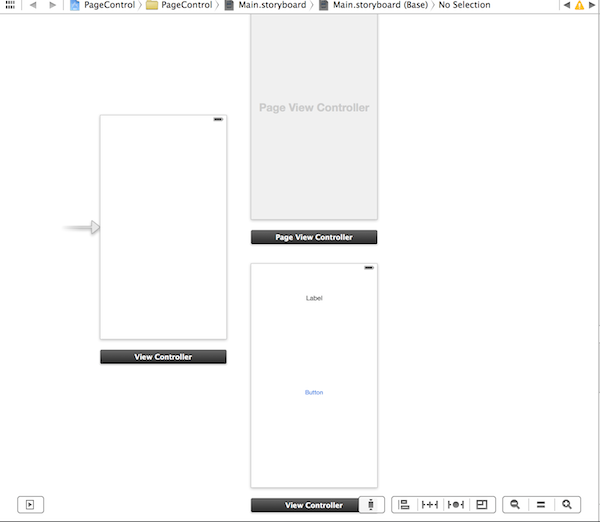Open the related items grid menu
The width and height of the screenshot is (600, 522).
pos(10,5)
